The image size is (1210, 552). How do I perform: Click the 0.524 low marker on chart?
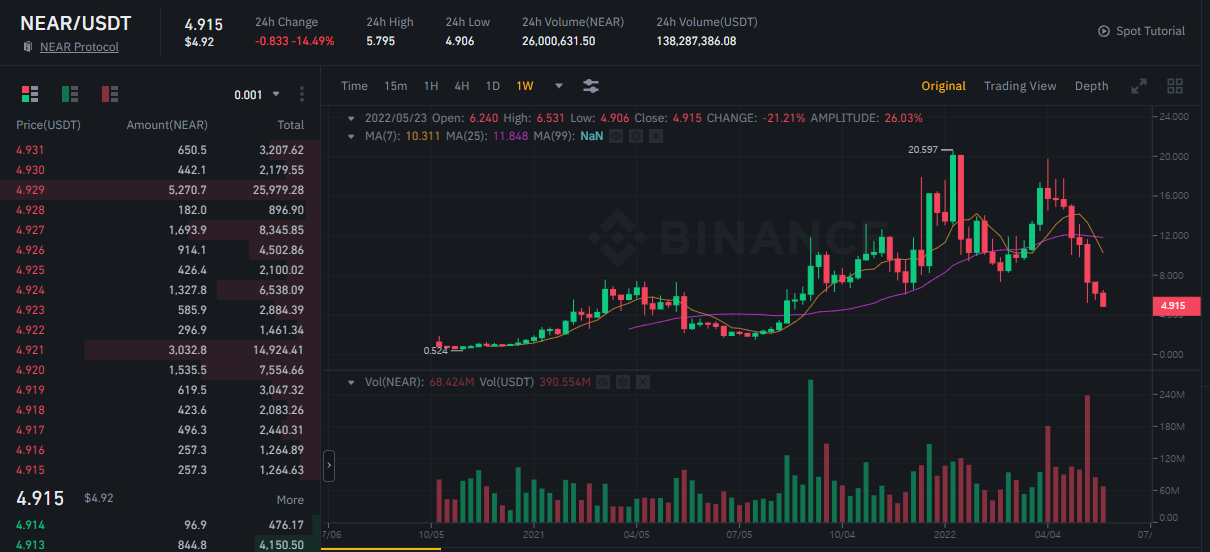click(x=436, y=351)
